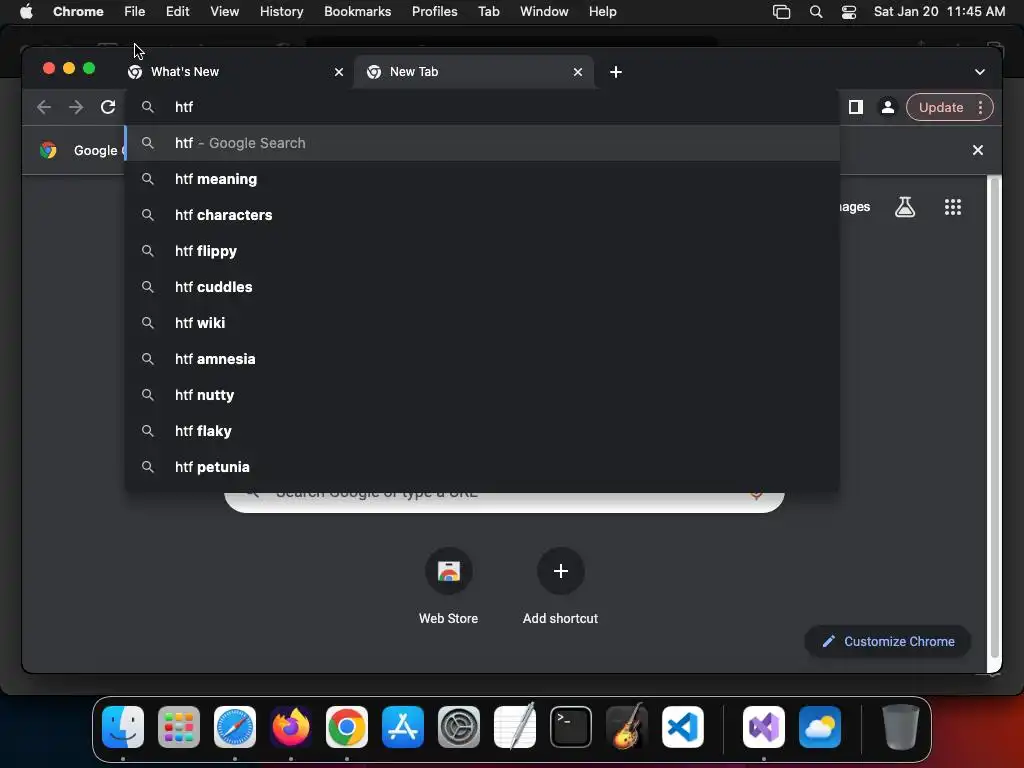The height and width of the screenshot is (768, 1024).
Task: Choose suggestion htf meaning
Action: pyautogui.click(x=482, y=179)
